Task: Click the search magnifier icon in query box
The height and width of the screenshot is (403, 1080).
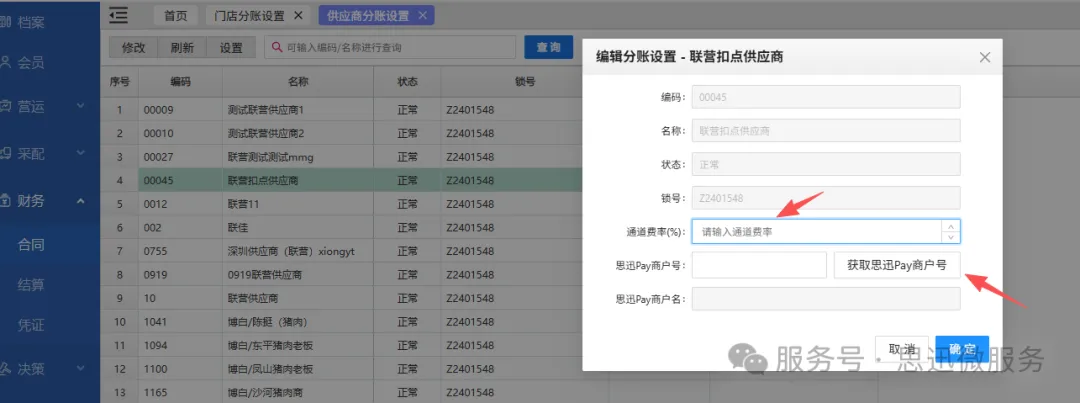Action: coord(277,48)
